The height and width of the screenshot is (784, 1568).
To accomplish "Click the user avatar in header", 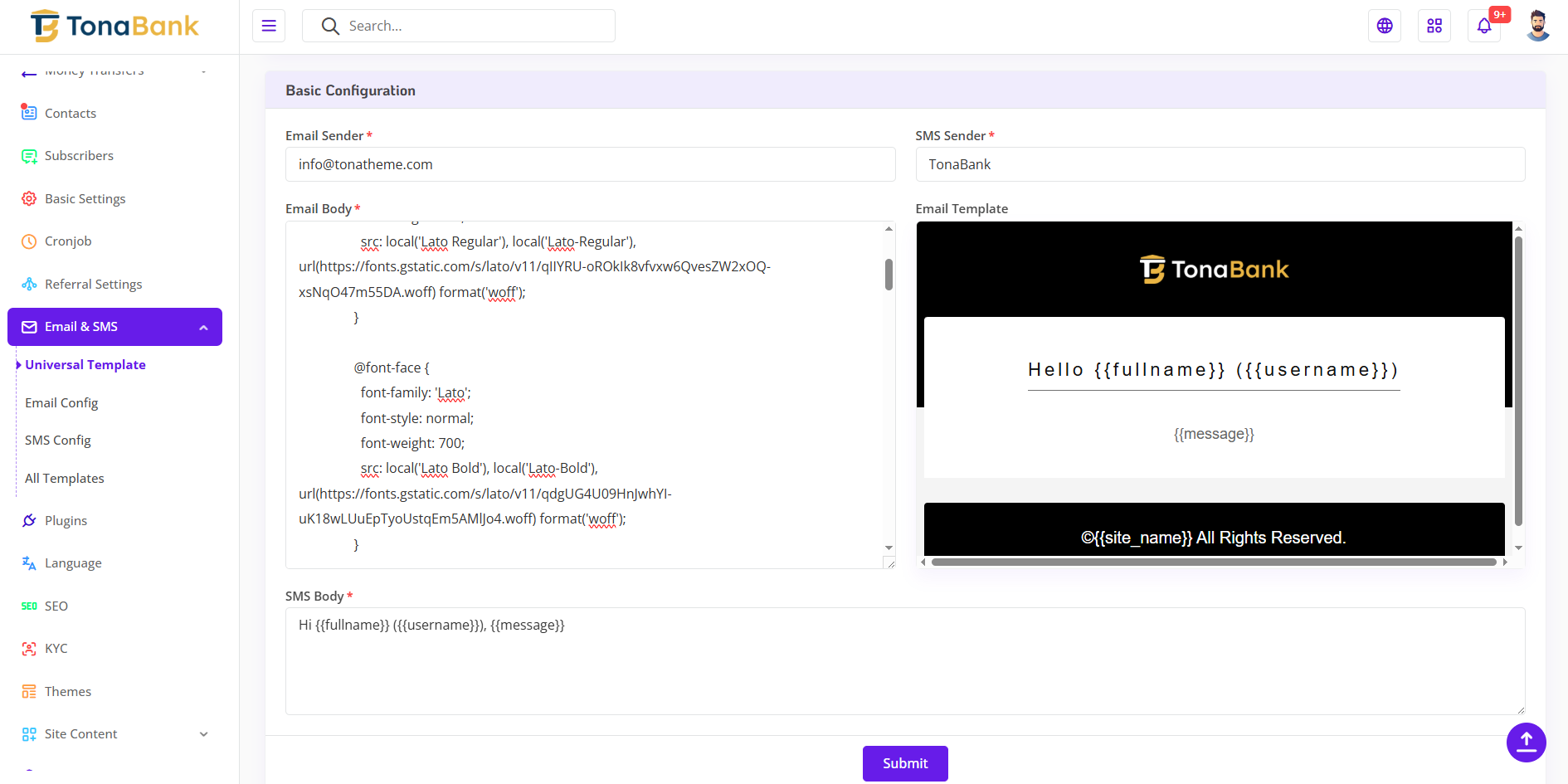I will pyautogui.click(x=1537, y=26).
